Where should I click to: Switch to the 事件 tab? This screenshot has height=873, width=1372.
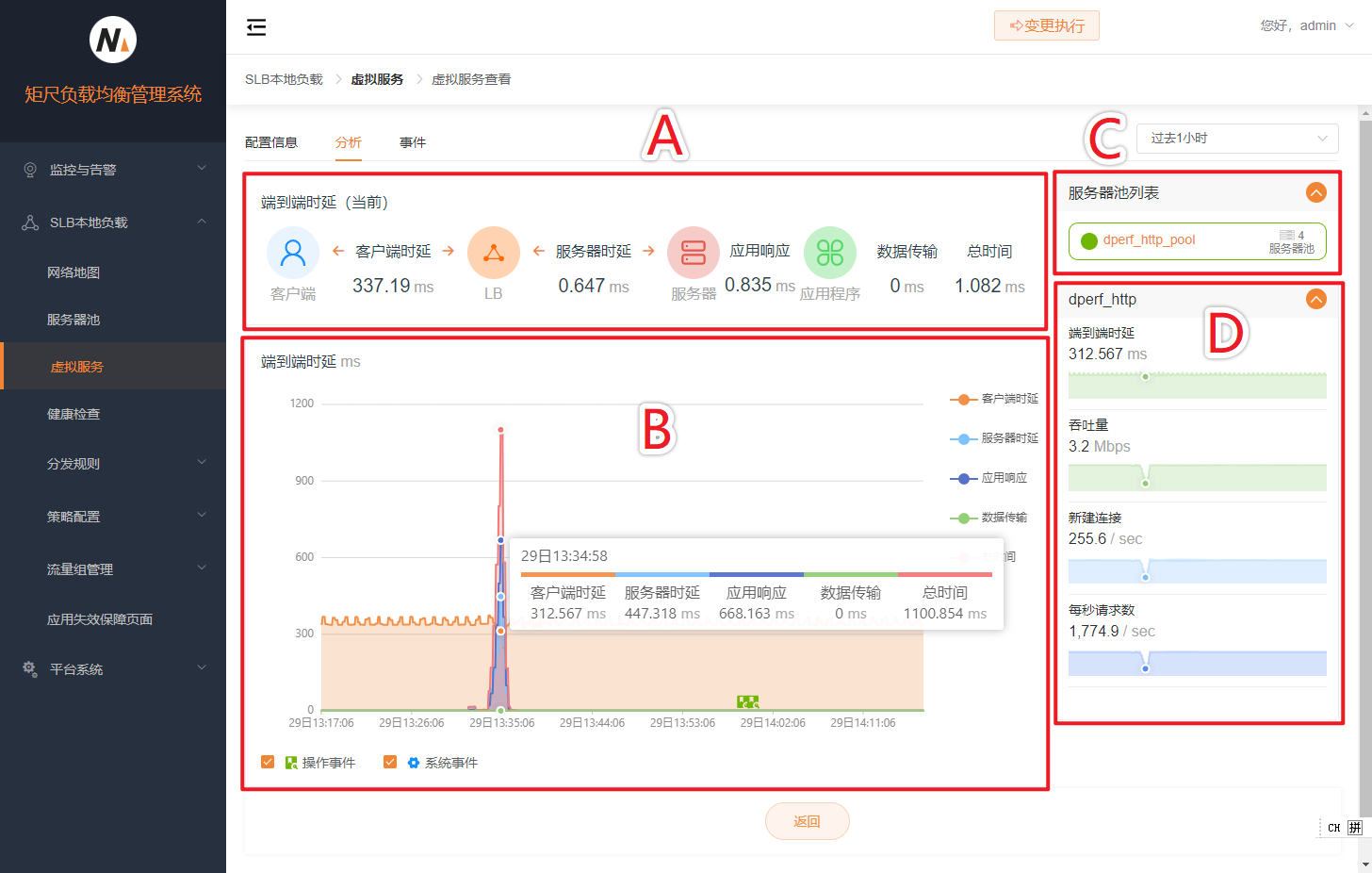413,142
